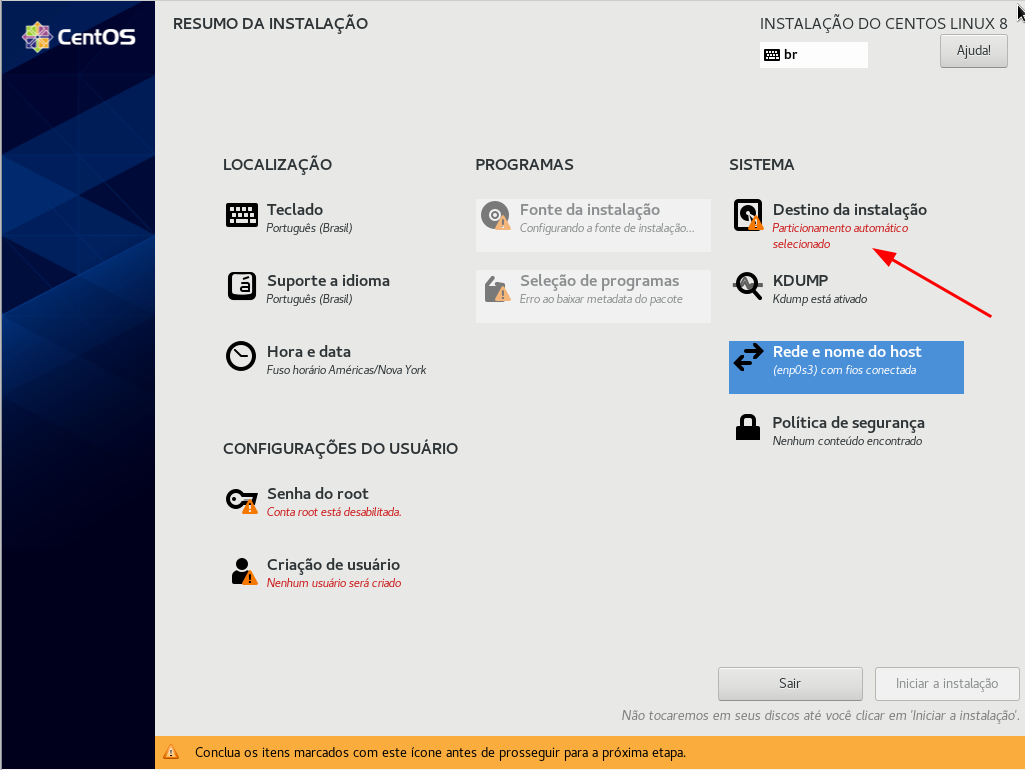Click the Fonte da instalação disc icon
Viewport: 1025px width, 770px height.
[x=496, y=215]
